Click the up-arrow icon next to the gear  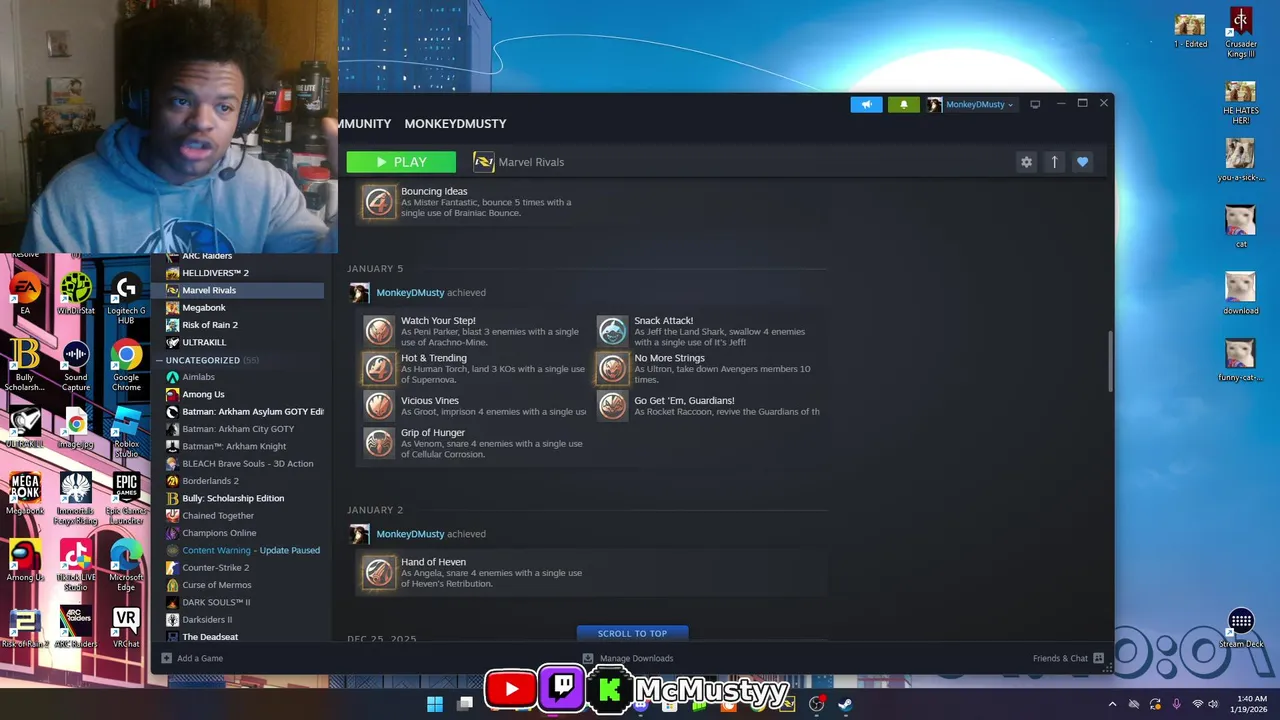[1054, 162]
